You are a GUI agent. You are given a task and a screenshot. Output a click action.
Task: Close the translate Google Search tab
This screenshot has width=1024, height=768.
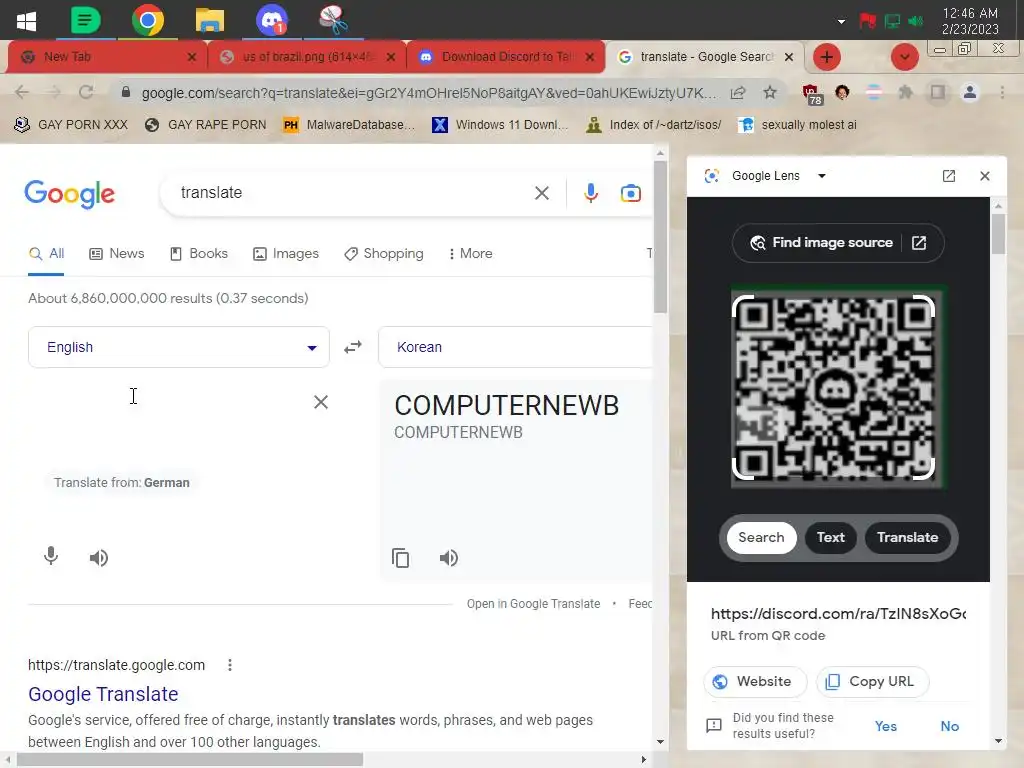789,57
